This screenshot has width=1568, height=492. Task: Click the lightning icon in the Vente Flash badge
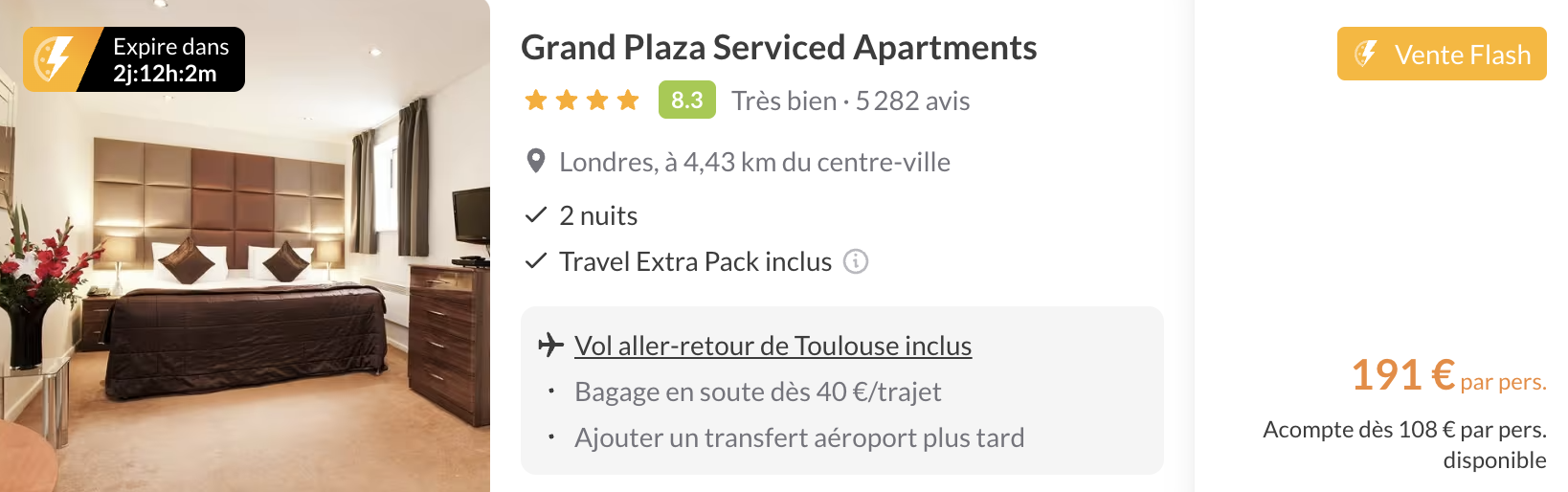coord(1366,55)
